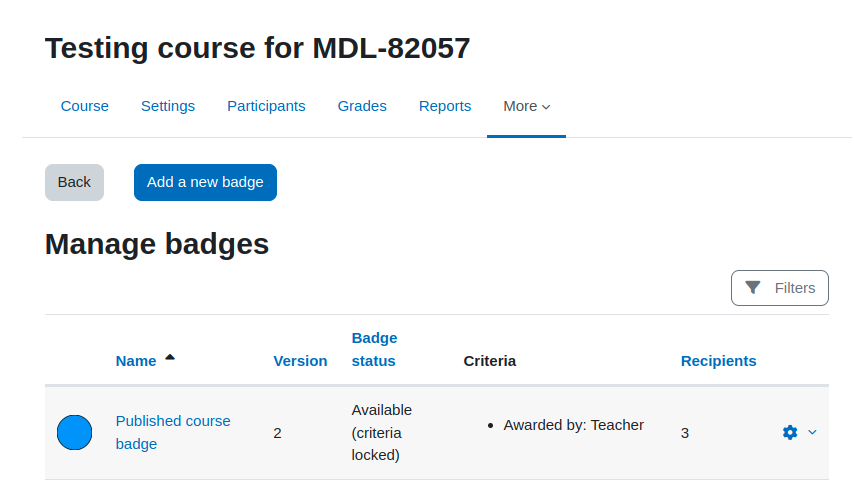The height and width of the screenshot is (496, 854).
Task: Expand the More menu chevron
Action: (546, 107)
